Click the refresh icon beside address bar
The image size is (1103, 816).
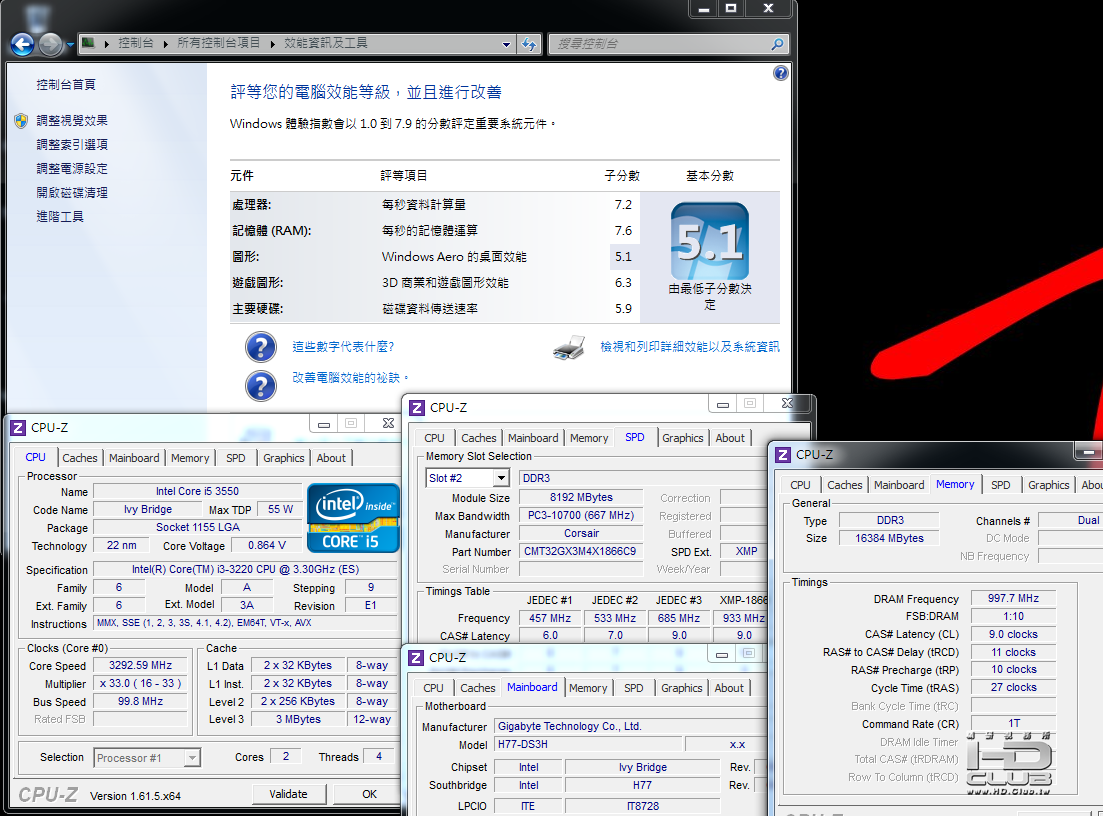pos(529,44)
